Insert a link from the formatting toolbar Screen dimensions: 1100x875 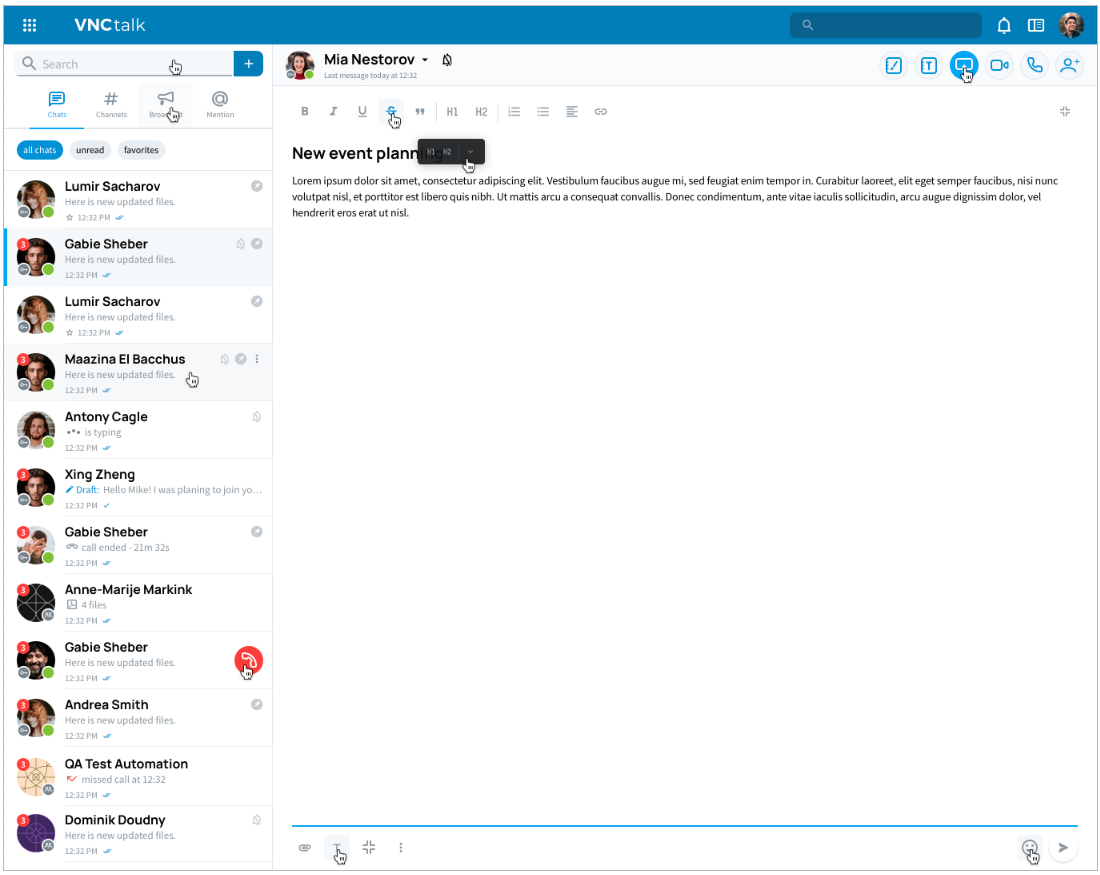(601, 112)
